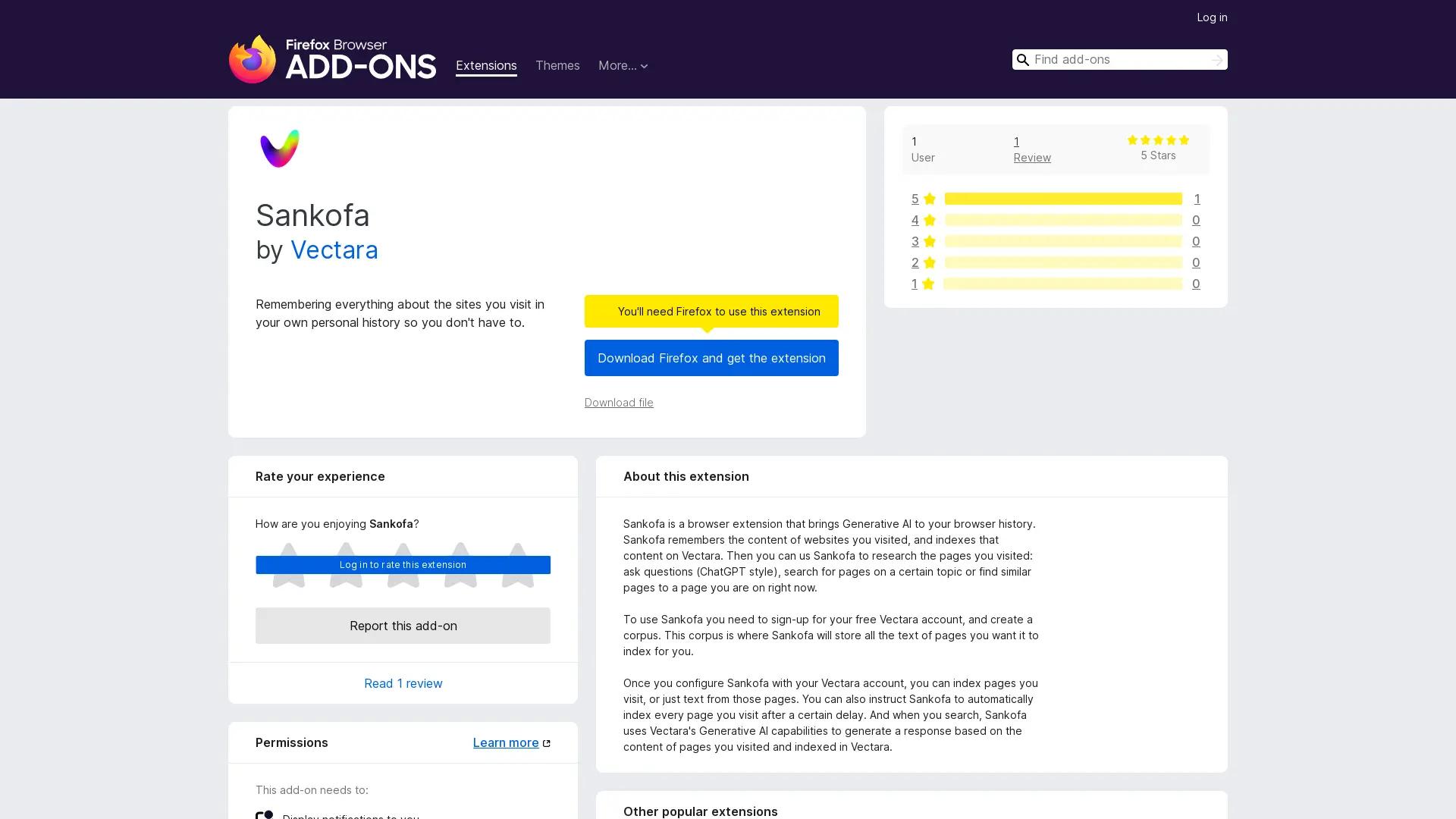Click Report this add-on

pyautogui.click(x=403, y=626)
